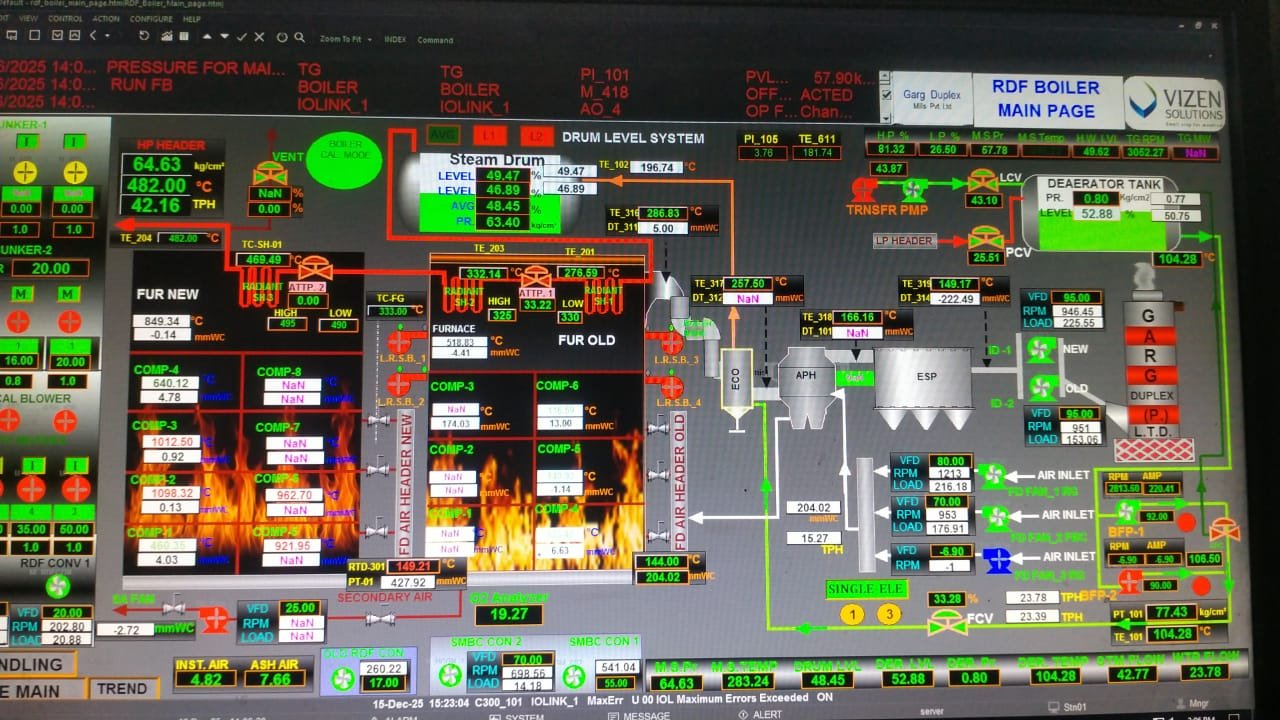
Task: Click the FD FAN_1 green fan icon
Action: tap(991, 475)
